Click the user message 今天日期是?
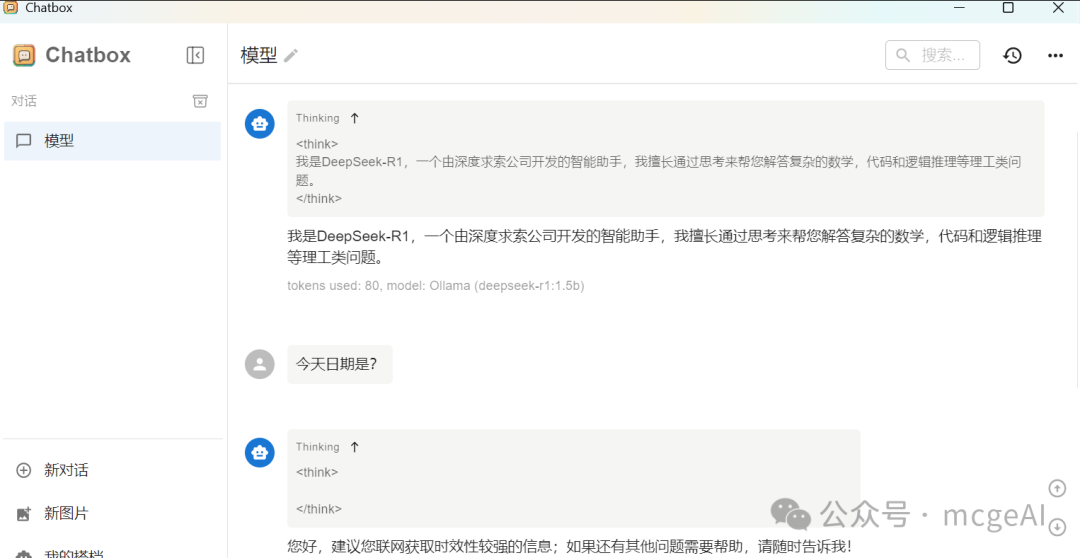This screenshot has width=1080, height=558. point(340,364)
